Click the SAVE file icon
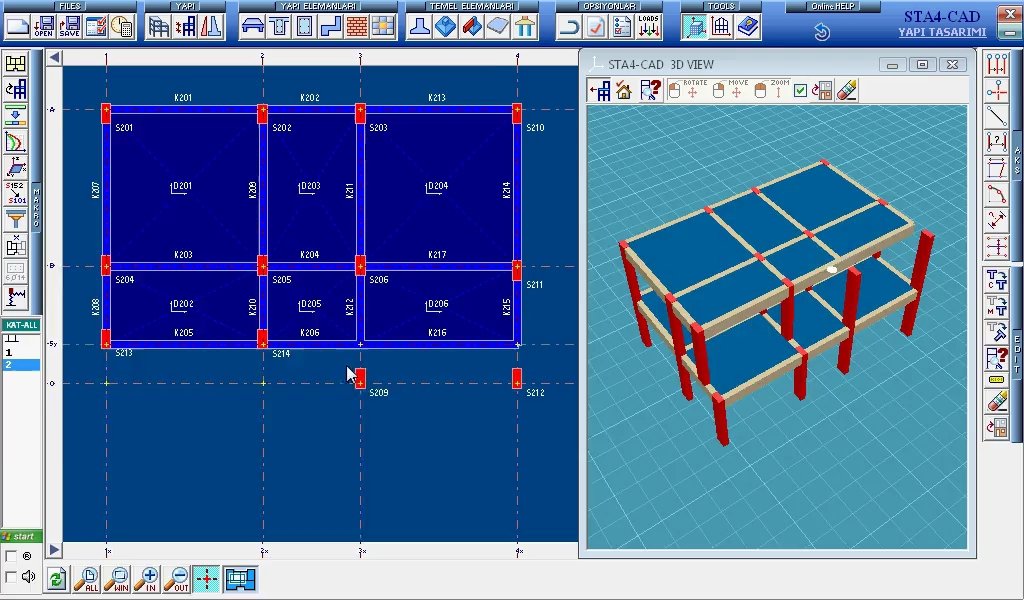 pos(69,27)
